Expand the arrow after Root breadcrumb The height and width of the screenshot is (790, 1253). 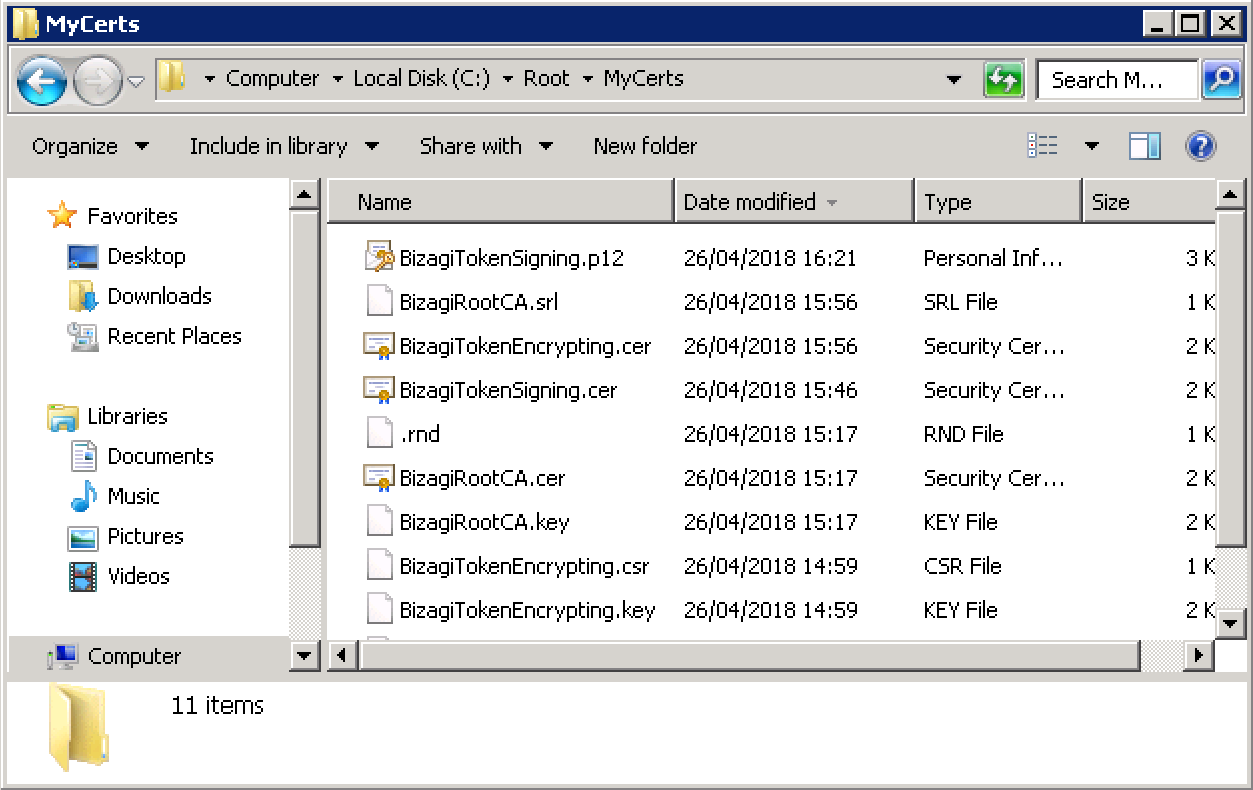(588, 79)
